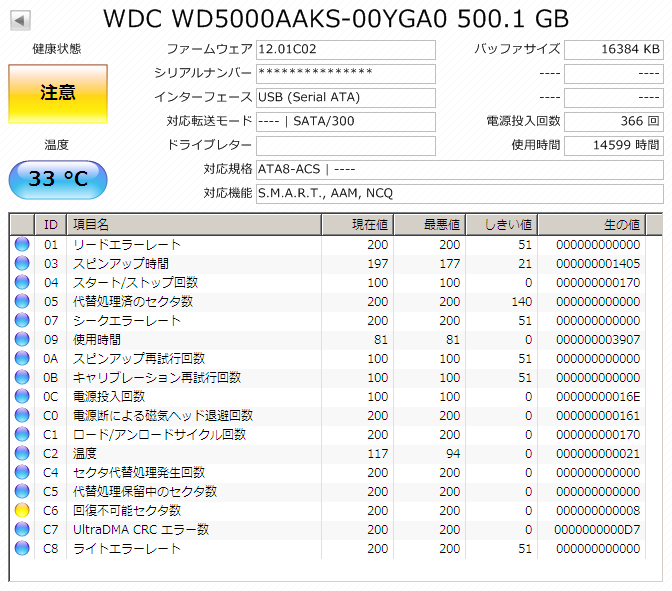Click blue status icon for ID 07
Image resolution: width=672 pixels, height=591 pixels.
[x=22, y=320]
